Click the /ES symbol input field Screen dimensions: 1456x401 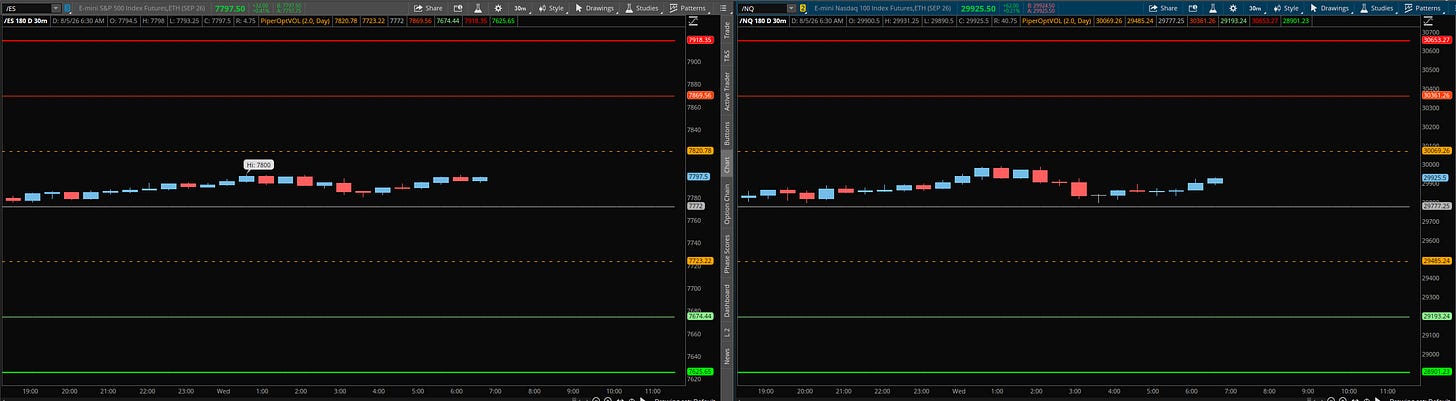[x=25, y=8]
